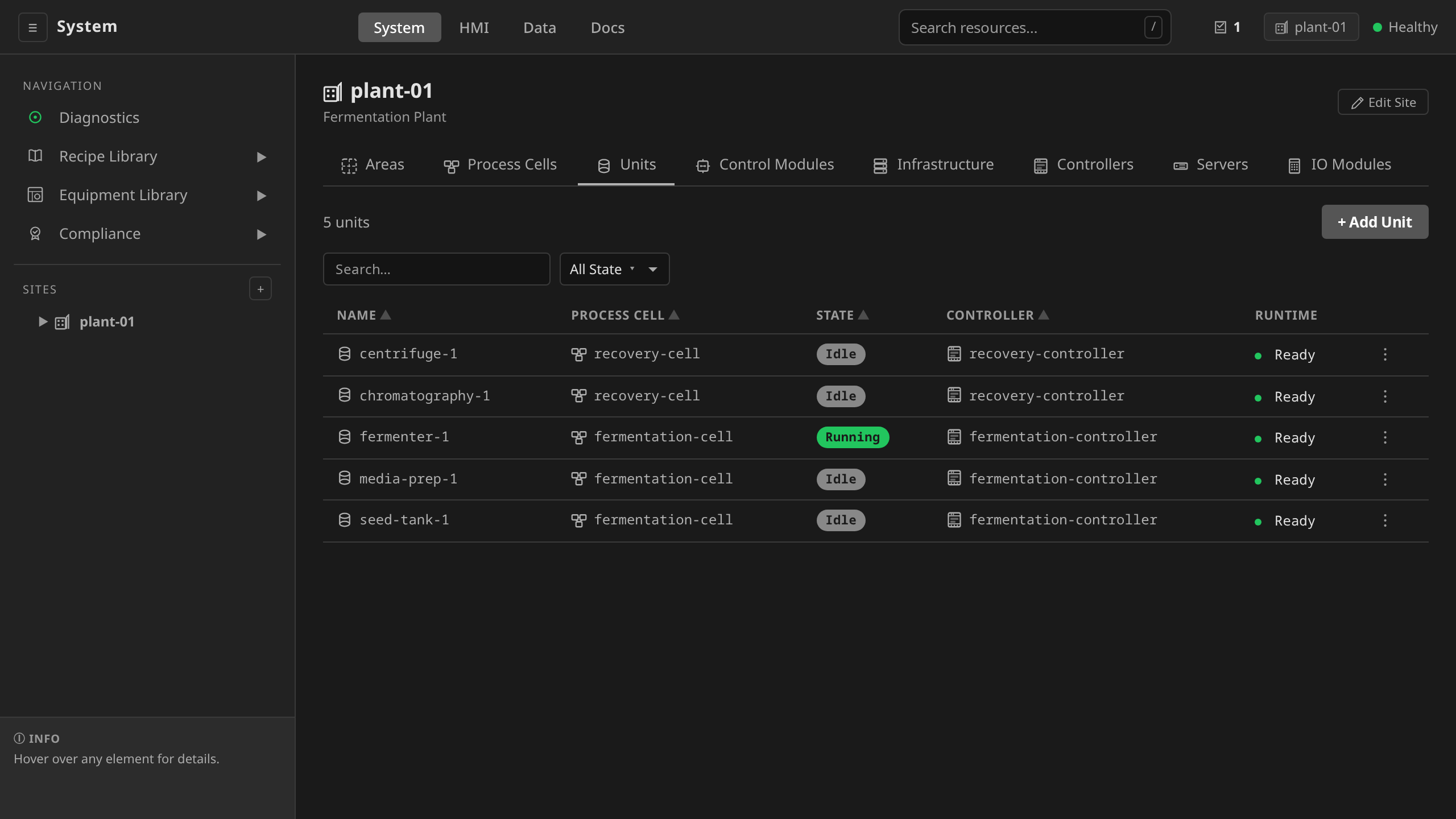The image size is (1456, 819).
Task: Click fermentation-controller icon in seed-tank-1 row
Action: click(954, 519)
